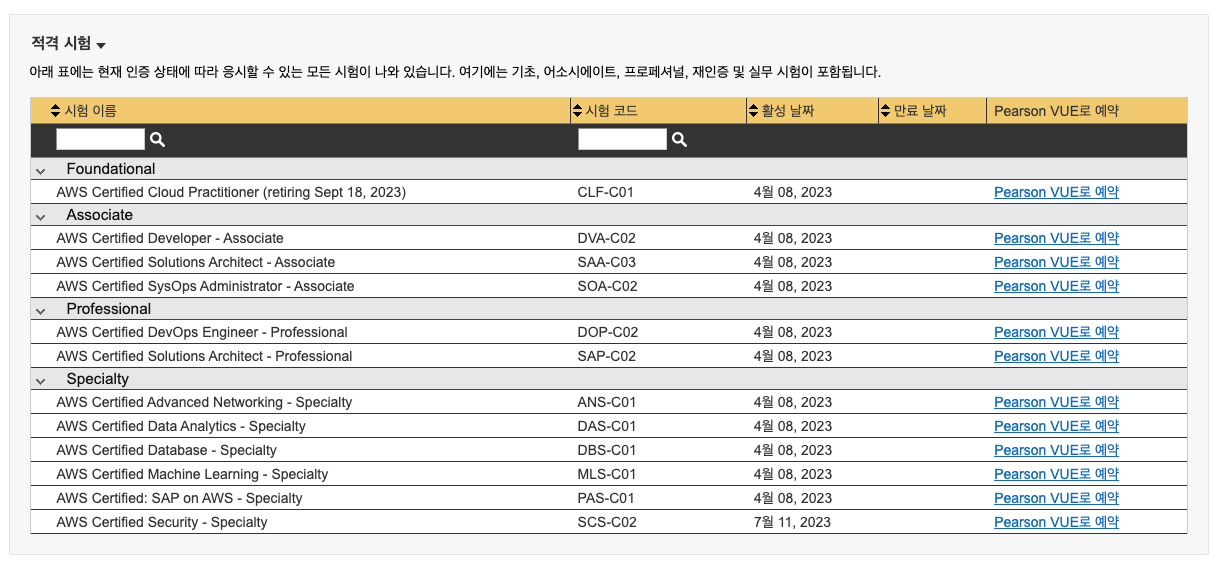Click exam code SAP-C02
Viewport: 1219px width, 562px height.
pos(607,356)
